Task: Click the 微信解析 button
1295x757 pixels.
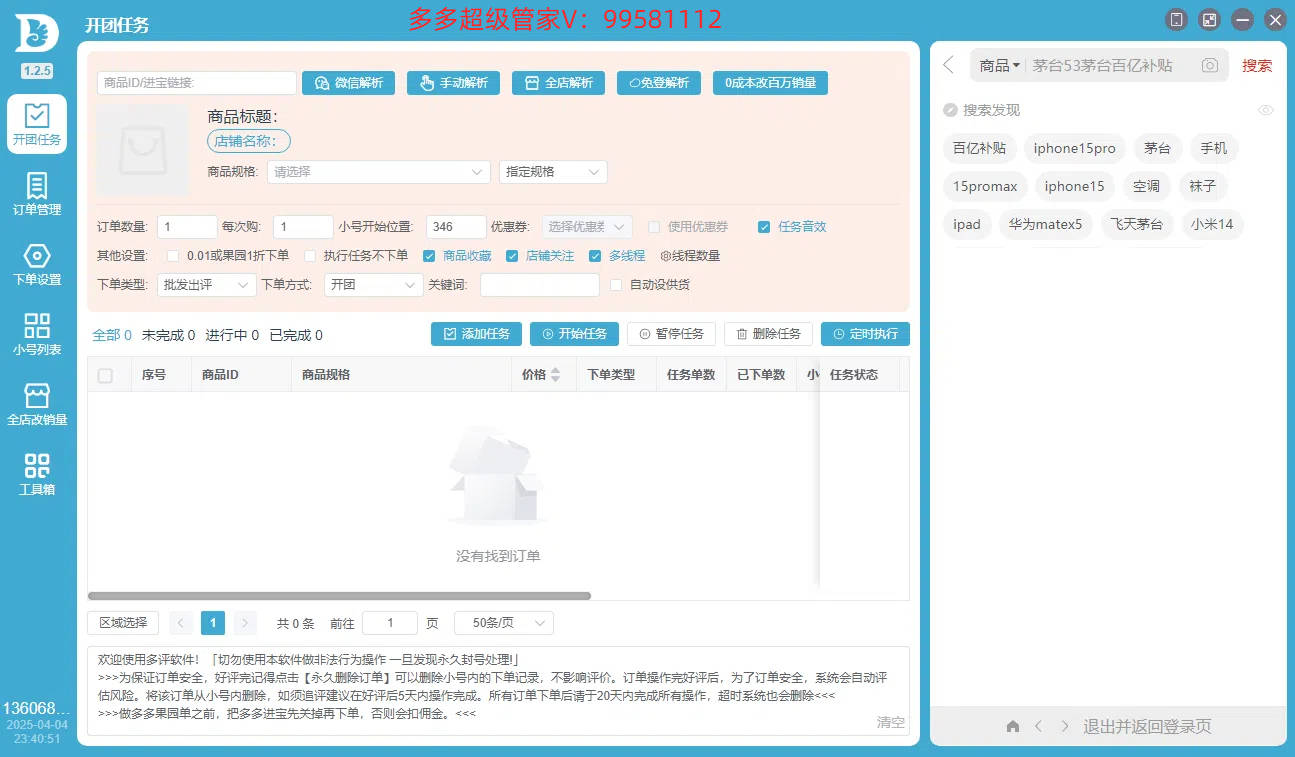Action: [349, 83]
